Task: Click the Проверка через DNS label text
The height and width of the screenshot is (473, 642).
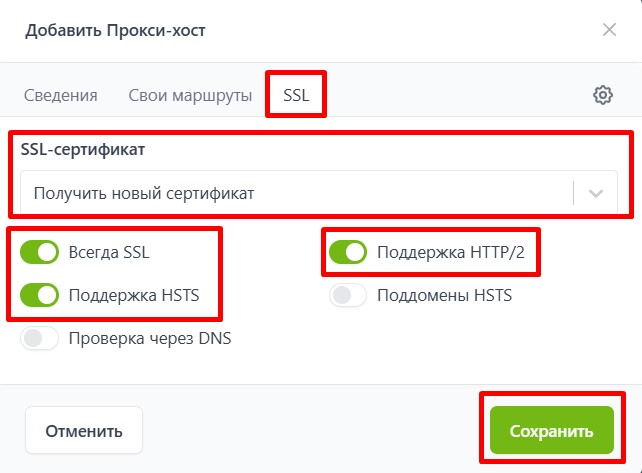Action: pyautogui.click(x=149, y=338)
